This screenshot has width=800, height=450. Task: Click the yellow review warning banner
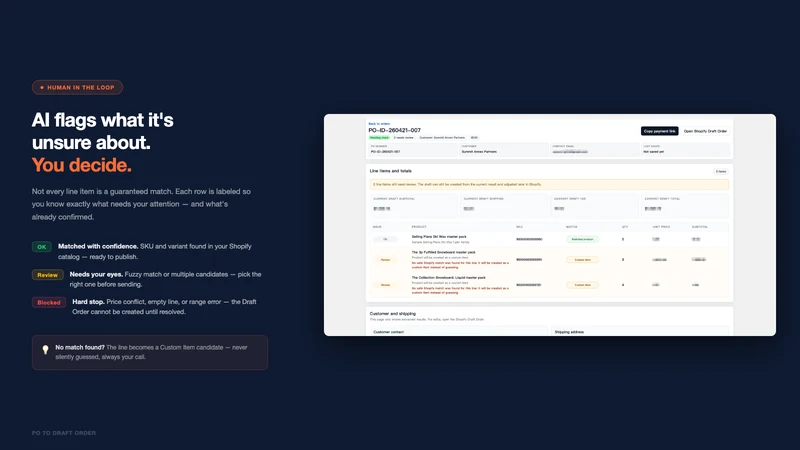[x=549, y=184]
